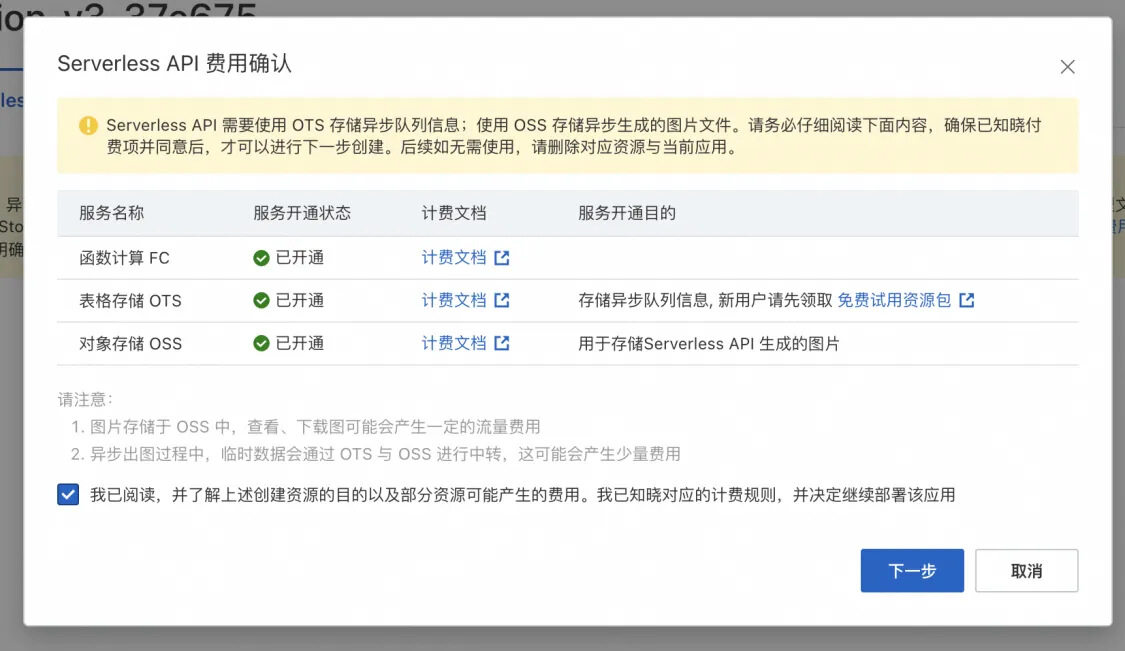Close the 费用确认 dialog with the X
Image resolution: width=1125 pixels, height=651 pixels.
(x=1067, y=67)
